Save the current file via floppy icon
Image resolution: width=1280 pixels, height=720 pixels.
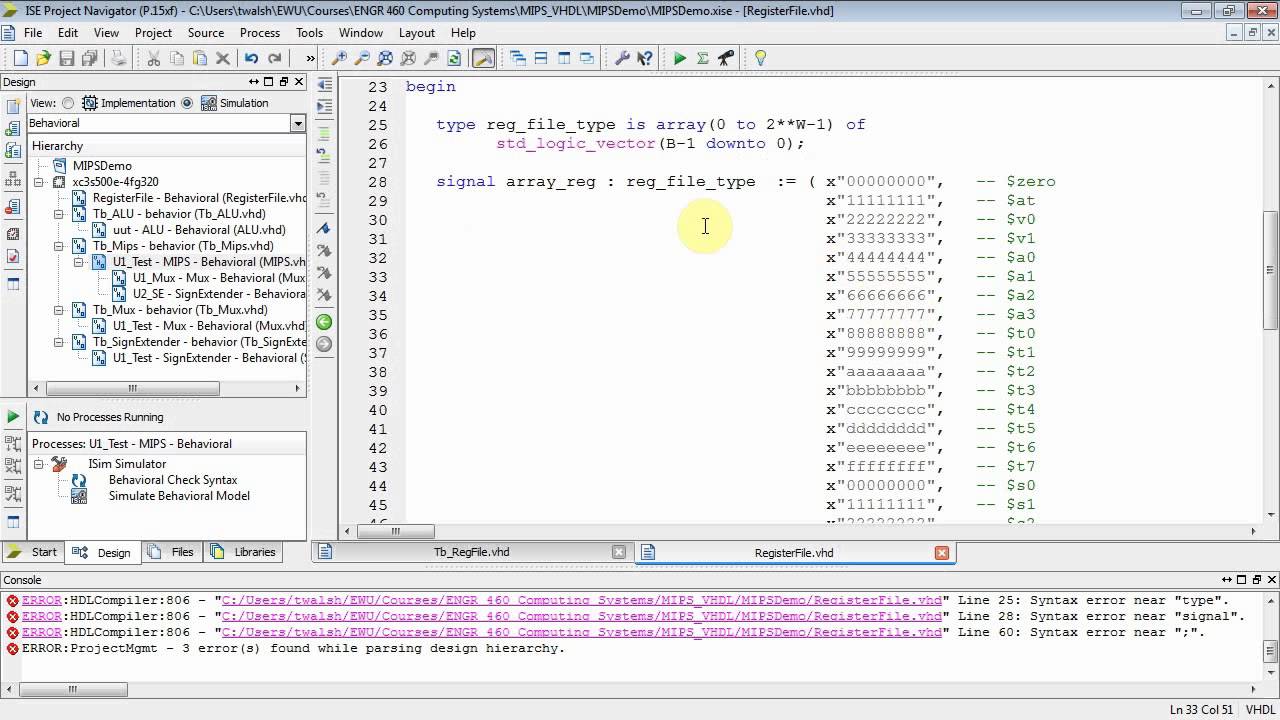67,58
